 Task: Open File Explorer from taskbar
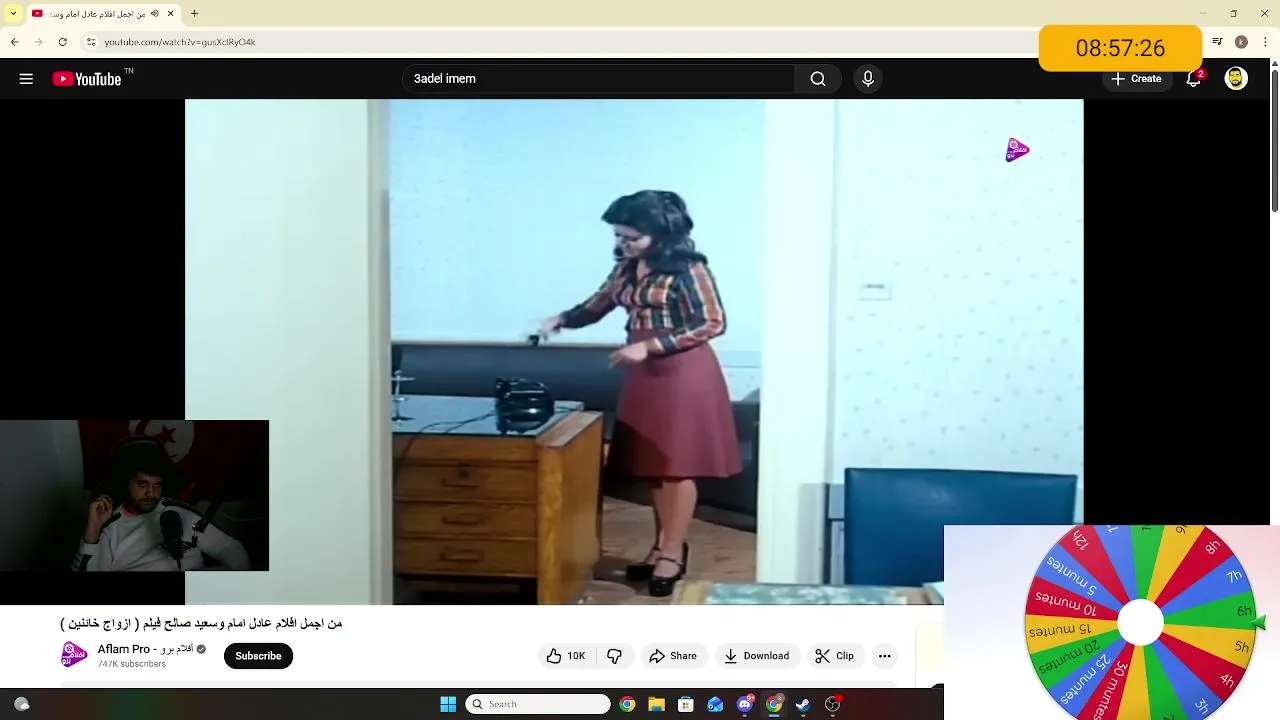656,704
